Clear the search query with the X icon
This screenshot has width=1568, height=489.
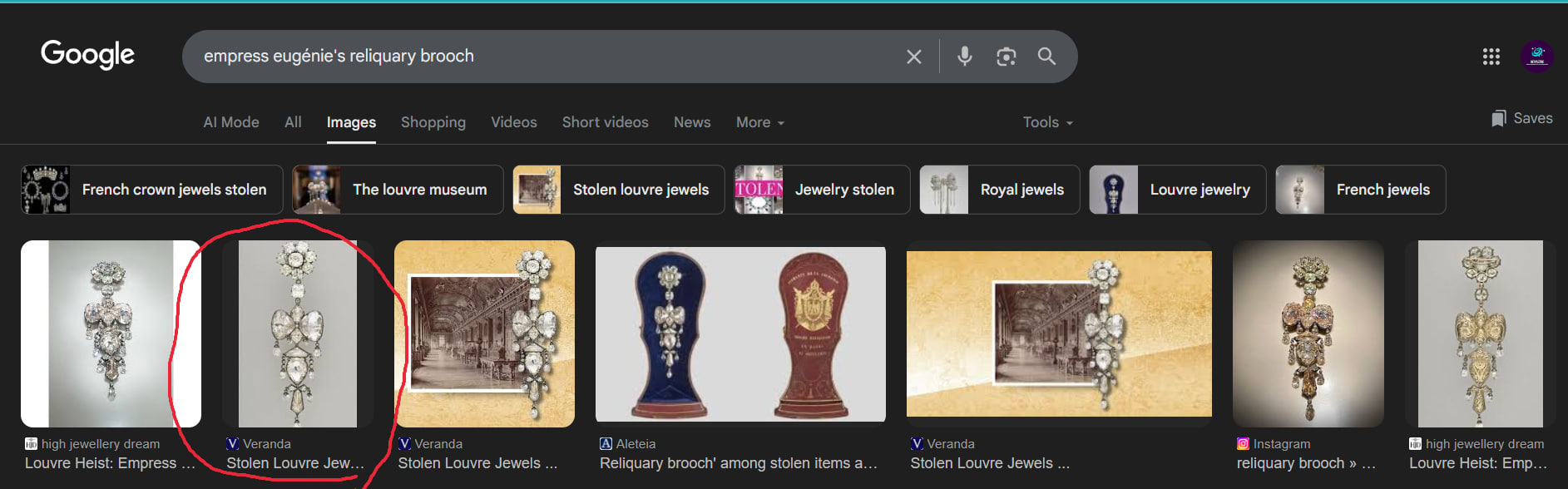913,57
